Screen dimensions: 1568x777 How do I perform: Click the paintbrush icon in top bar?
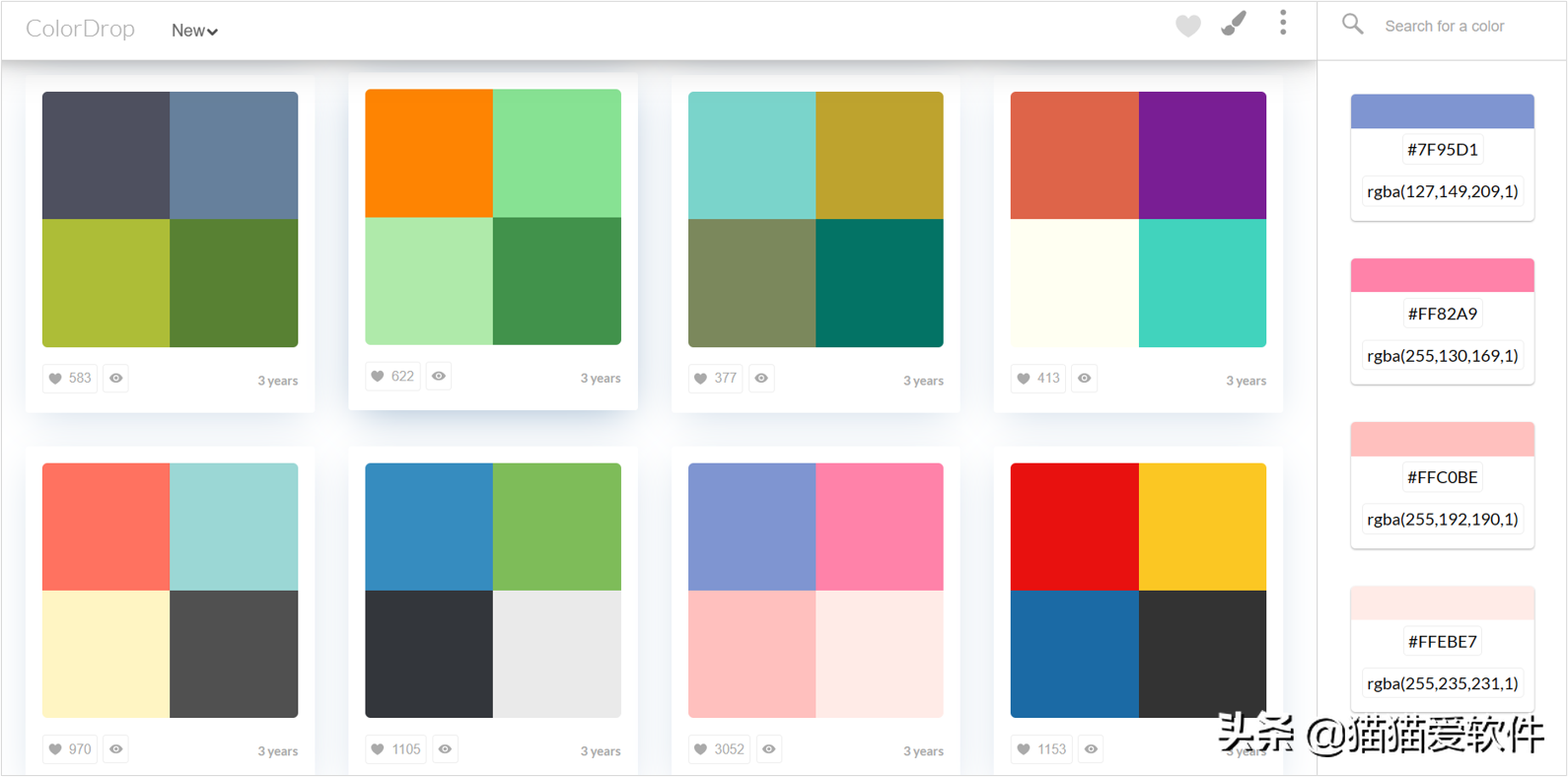click(x=1234, y=24)
